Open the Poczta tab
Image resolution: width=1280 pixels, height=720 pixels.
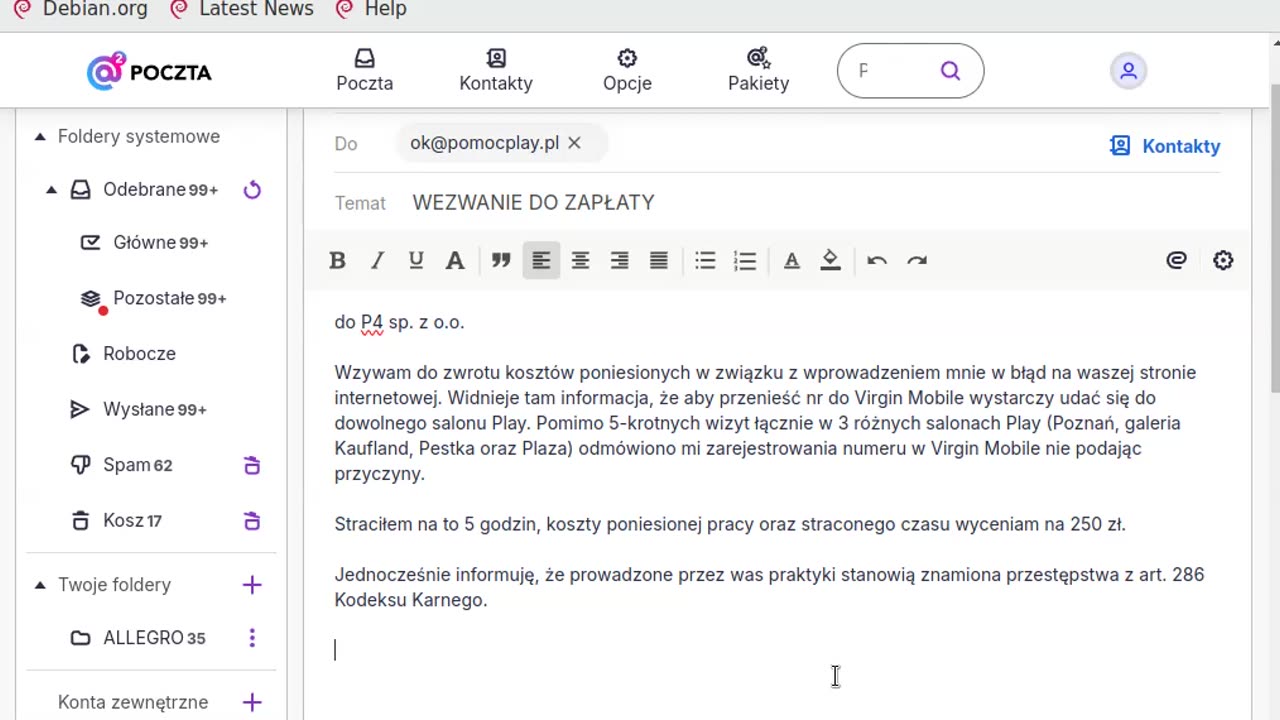point(364,71)
